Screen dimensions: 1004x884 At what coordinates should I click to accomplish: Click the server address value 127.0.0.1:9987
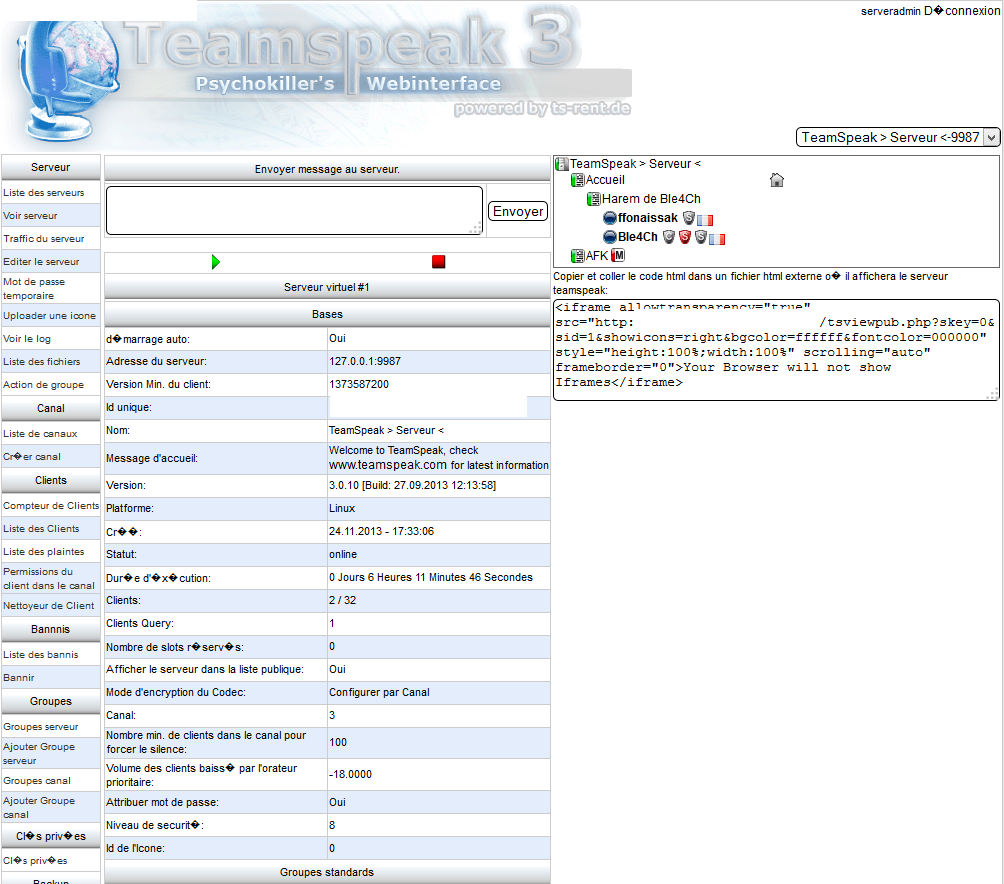tap(365, 361)
